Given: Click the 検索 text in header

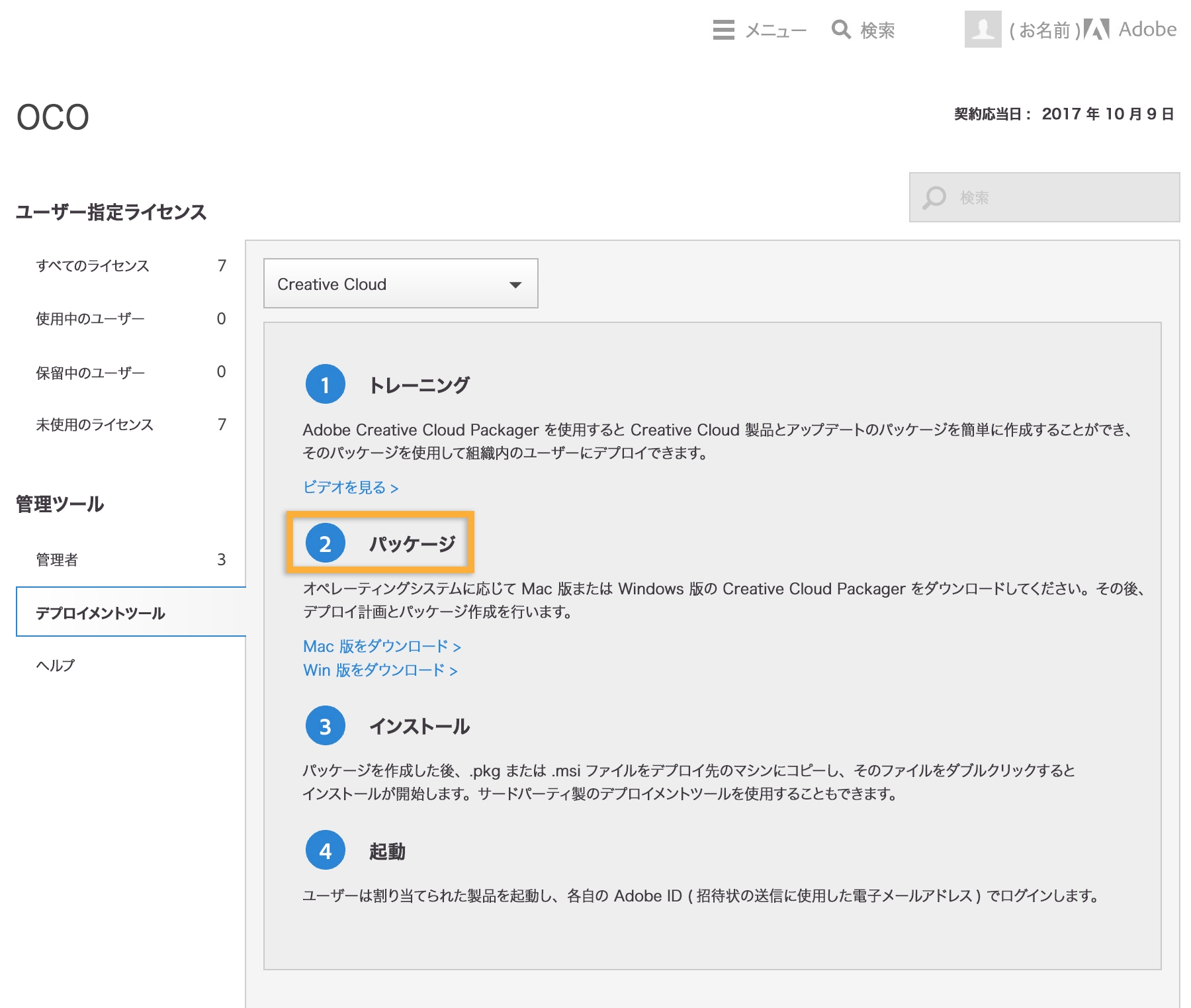Looking at the screenshot, I should 877,30.
